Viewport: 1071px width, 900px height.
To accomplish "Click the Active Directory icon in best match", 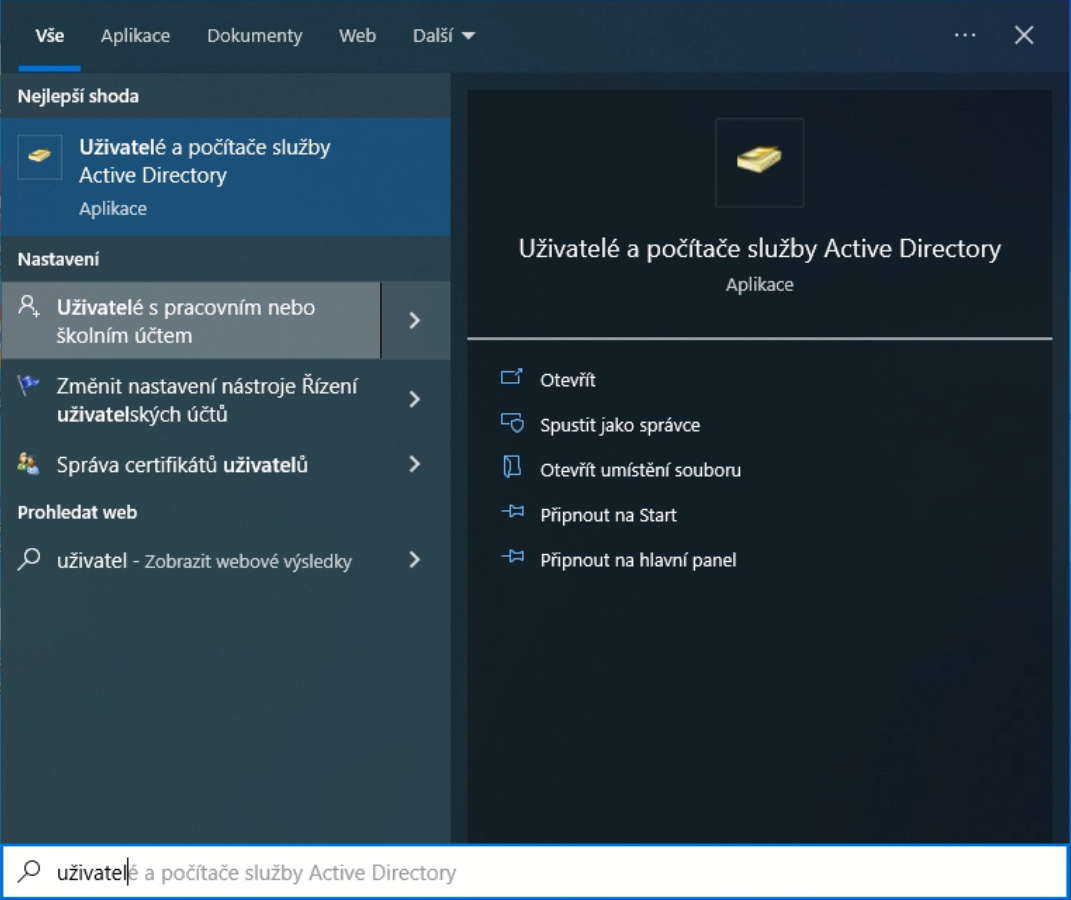I will [x=40, y=156].
